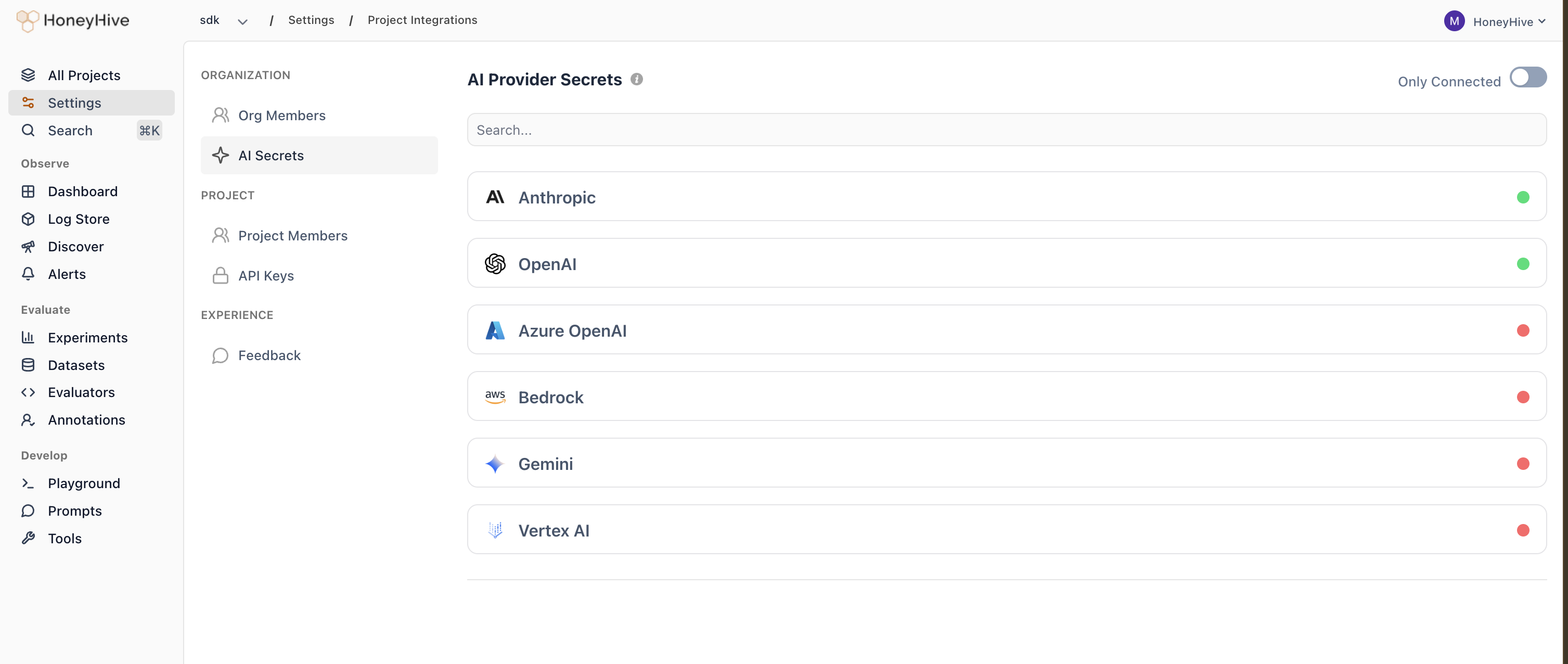Navigate to the Experiments page

[87, 337]
